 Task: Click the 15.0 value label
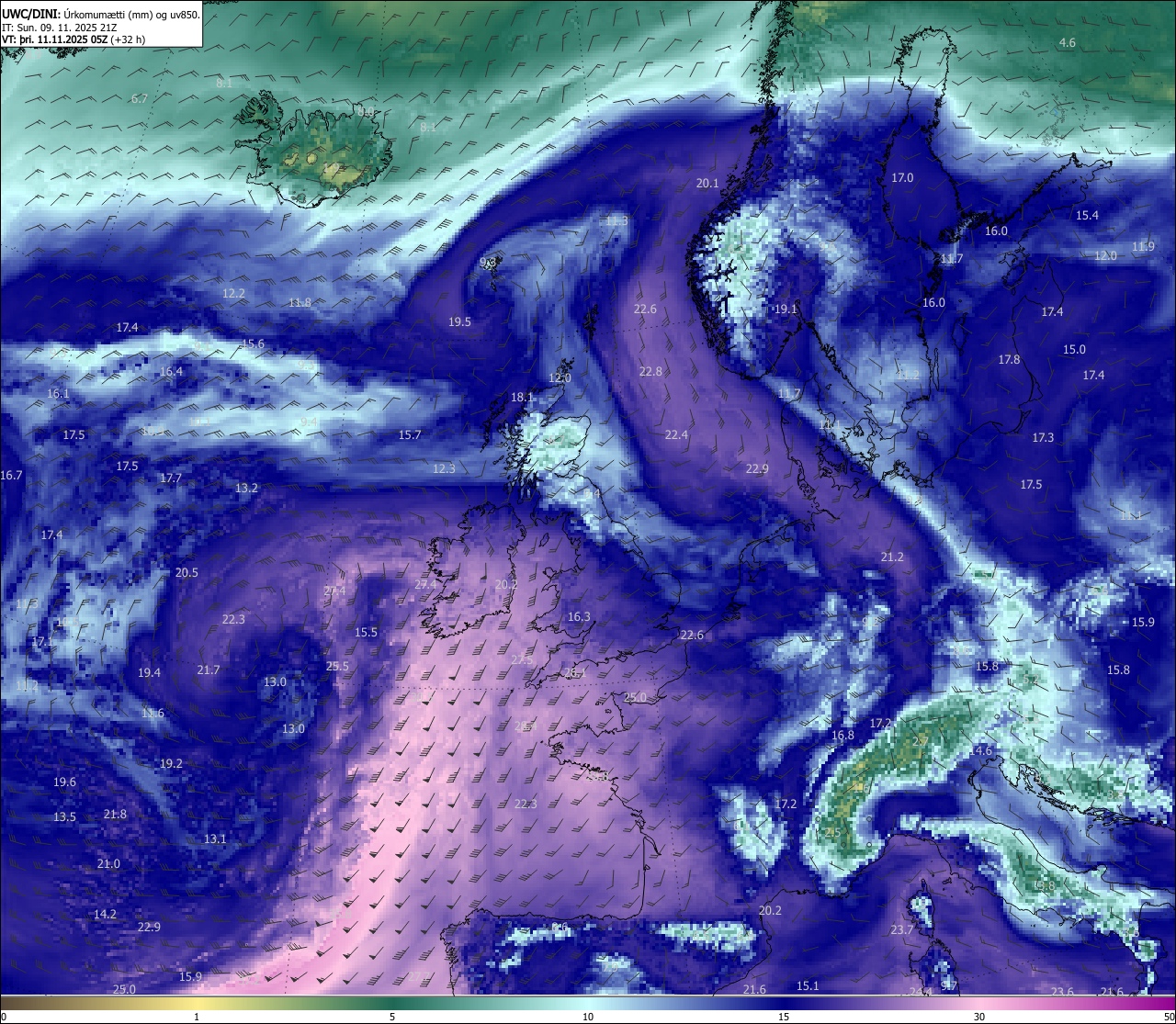[x=1074, y=349]
